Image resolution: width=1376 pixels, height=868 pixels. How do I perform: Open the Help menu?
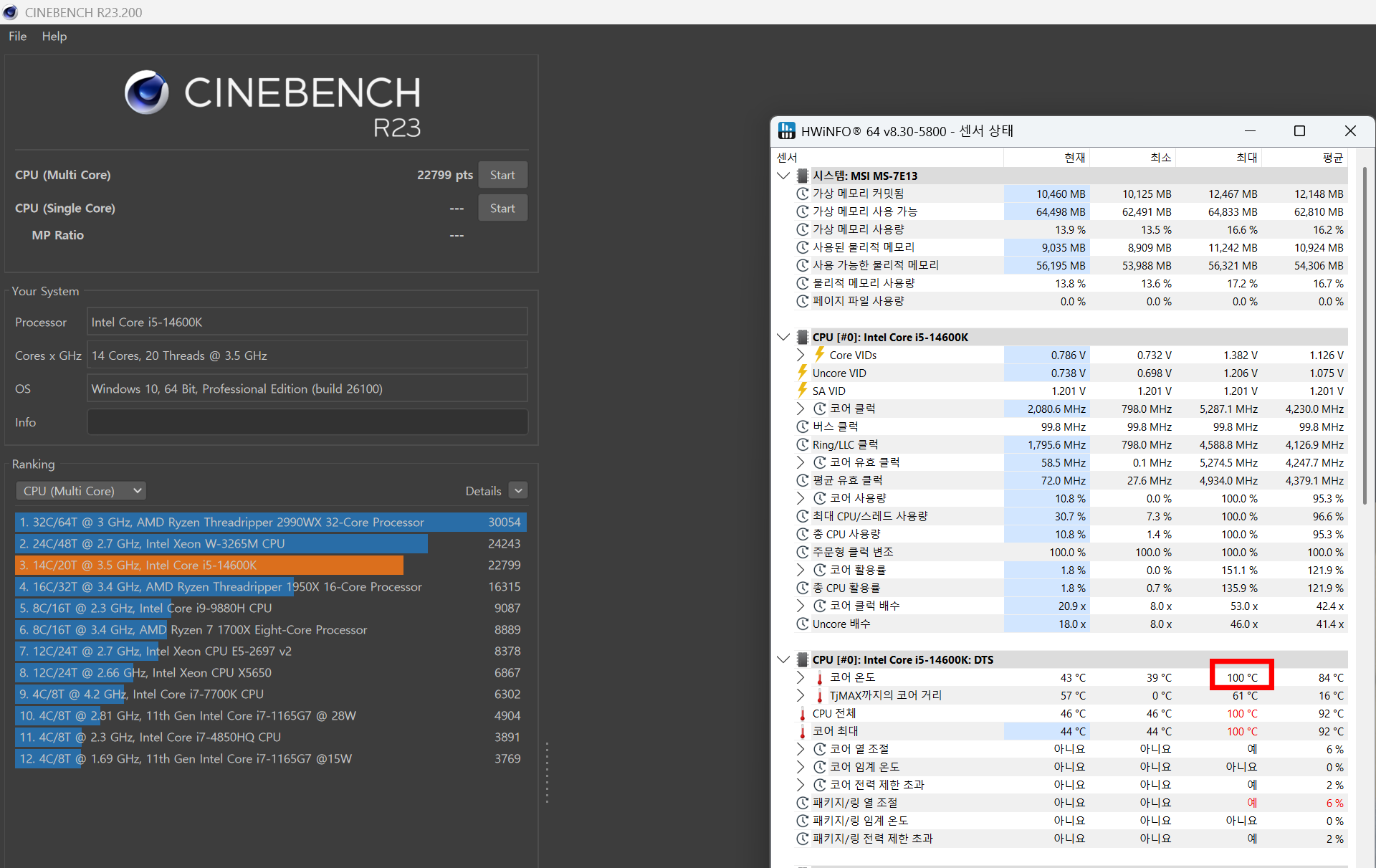coord(54,37)
